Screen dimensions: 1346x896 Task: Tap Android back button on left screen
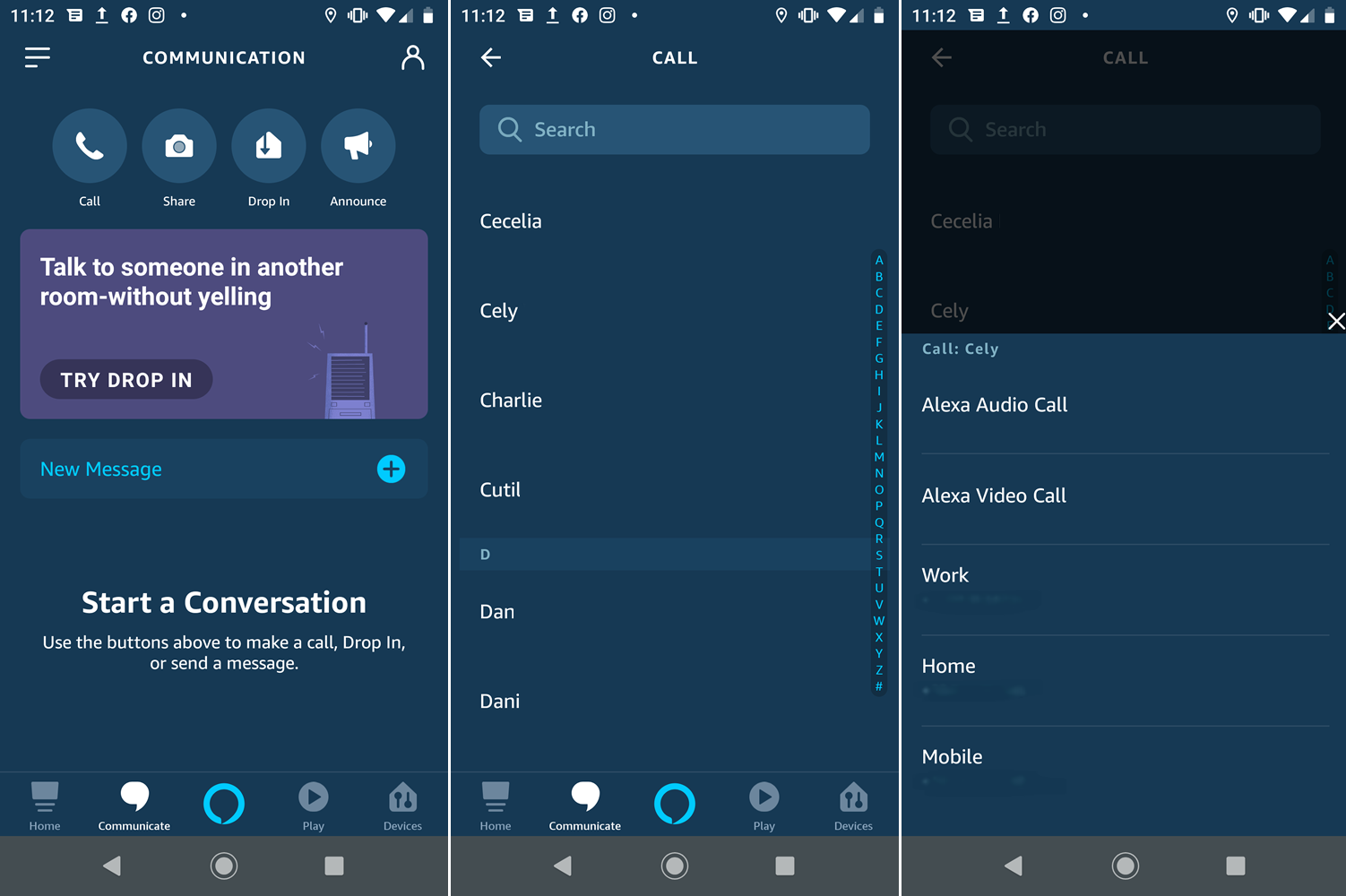[x=112, y=866]
